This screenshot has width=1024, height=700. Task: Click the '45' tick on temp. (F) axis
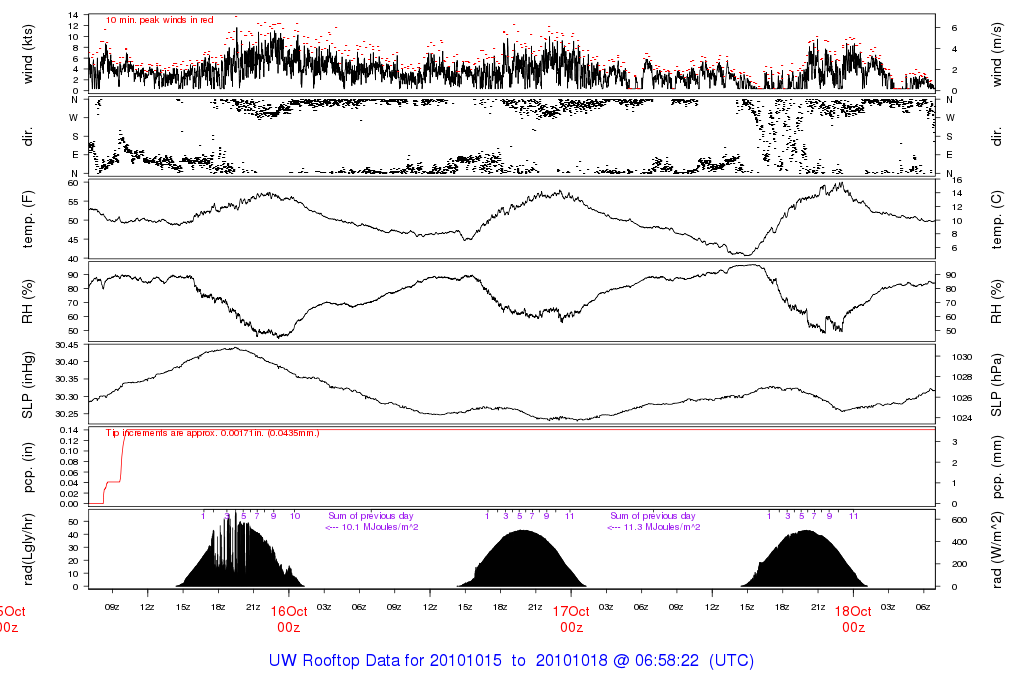74,240
